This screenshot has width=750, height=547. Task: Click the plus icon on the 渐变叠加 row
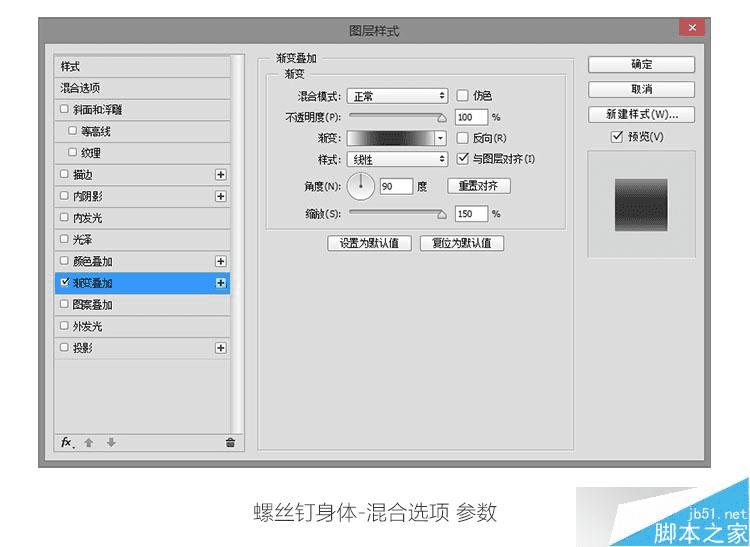point(221,283)
